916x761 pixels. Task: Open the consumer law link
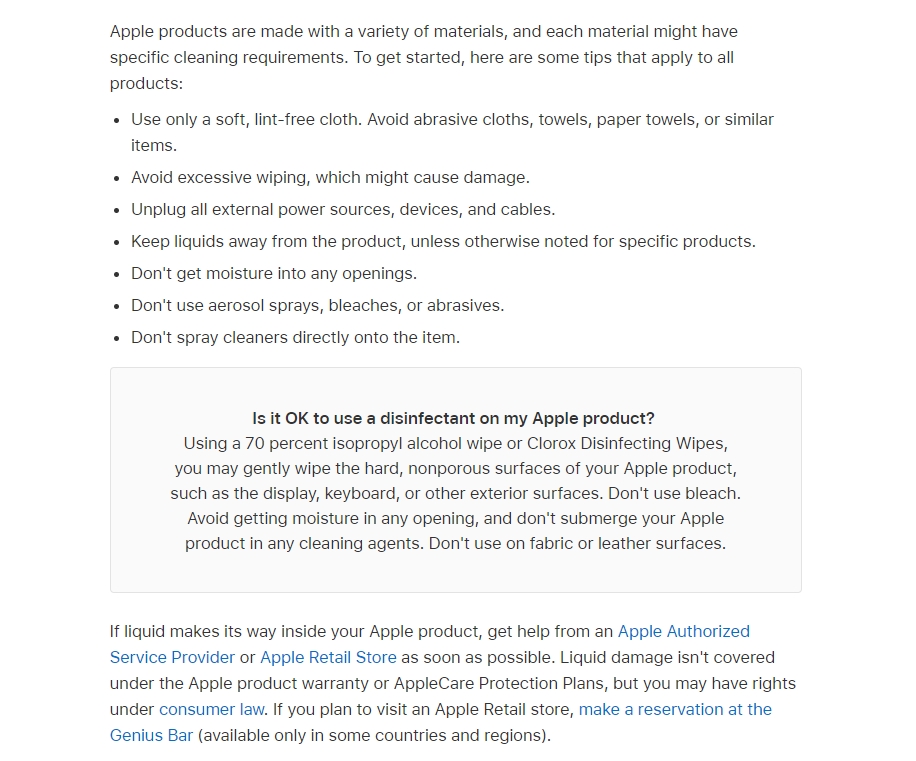click(211, 710)
